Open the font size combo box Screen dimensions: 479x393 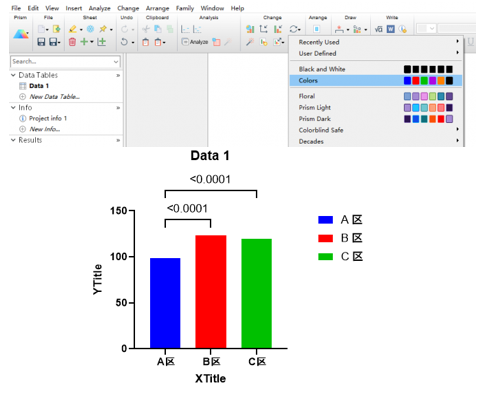point(426,29)
